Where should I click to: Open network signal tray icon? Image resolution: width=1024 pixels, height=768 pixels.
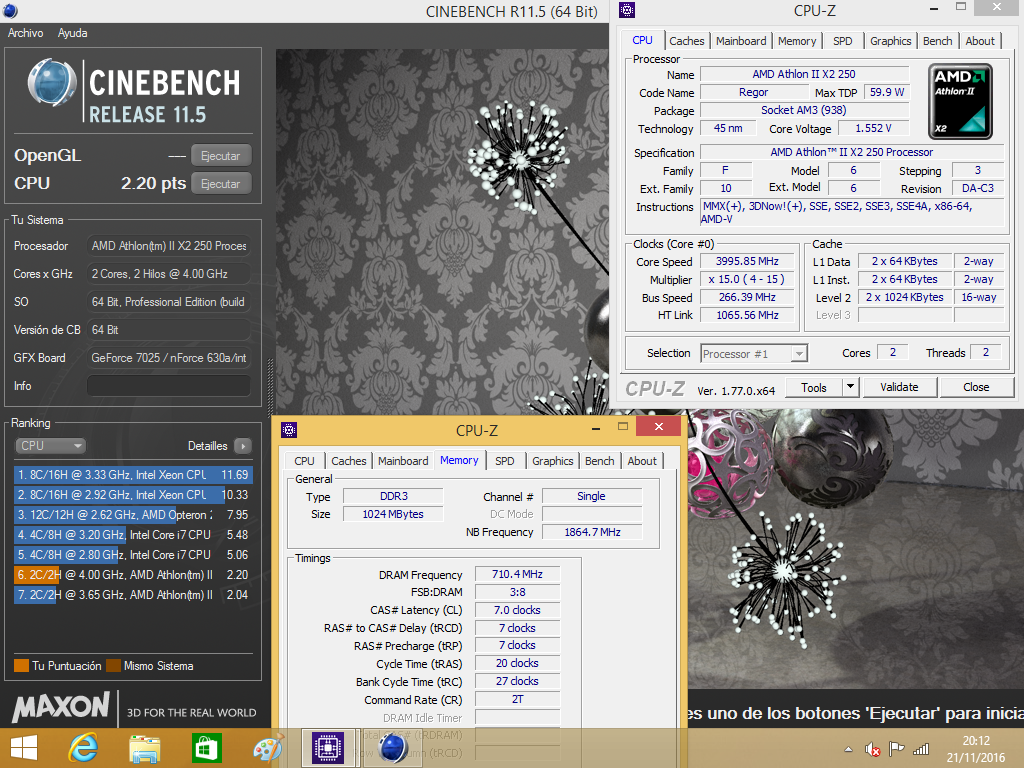921,749
